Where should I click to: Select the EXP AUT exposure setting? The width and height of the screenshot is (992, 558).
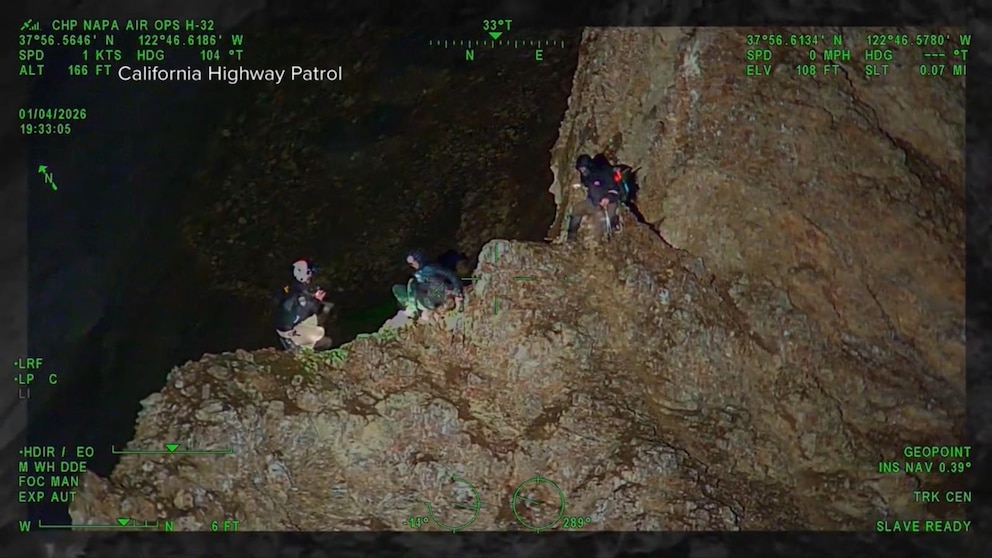click(46, 496)
